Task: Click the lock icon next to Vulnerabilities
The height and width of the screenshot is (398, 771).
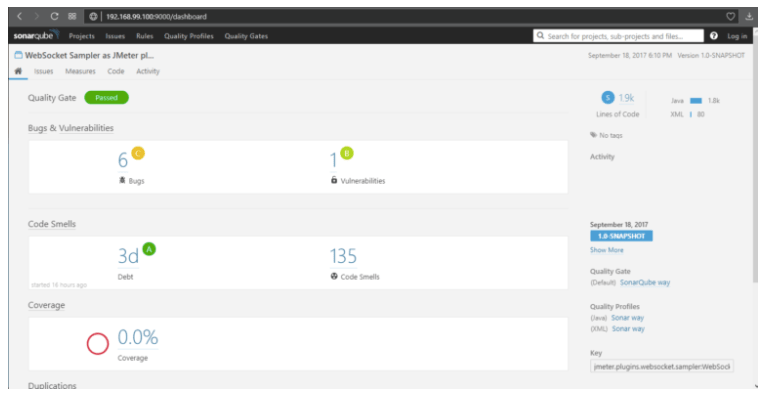Action: [334, 180]
